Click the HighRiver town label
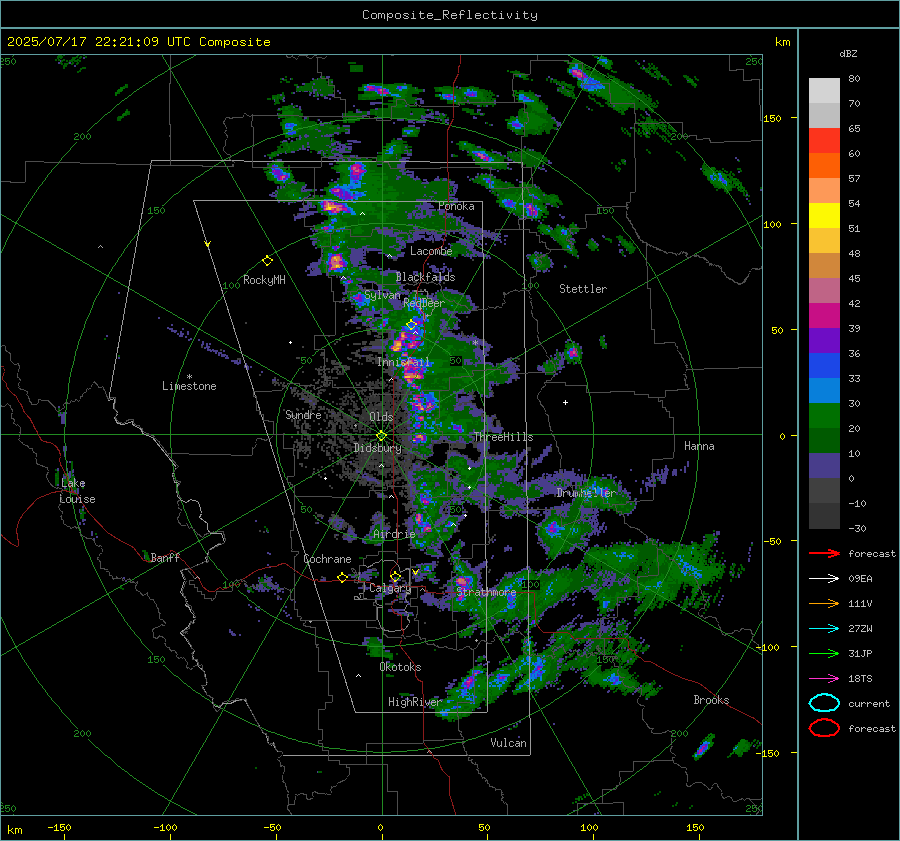The image size is (900, 841). click(x=414, y=702)
